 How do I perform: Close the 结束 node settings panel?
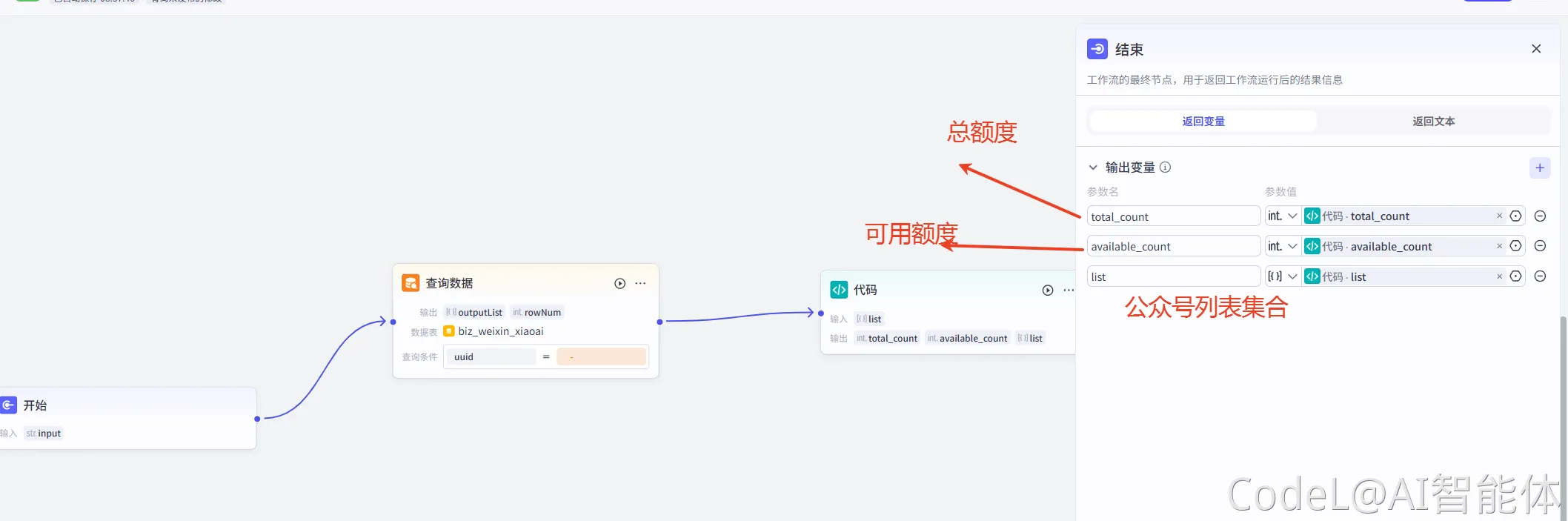1535,49
